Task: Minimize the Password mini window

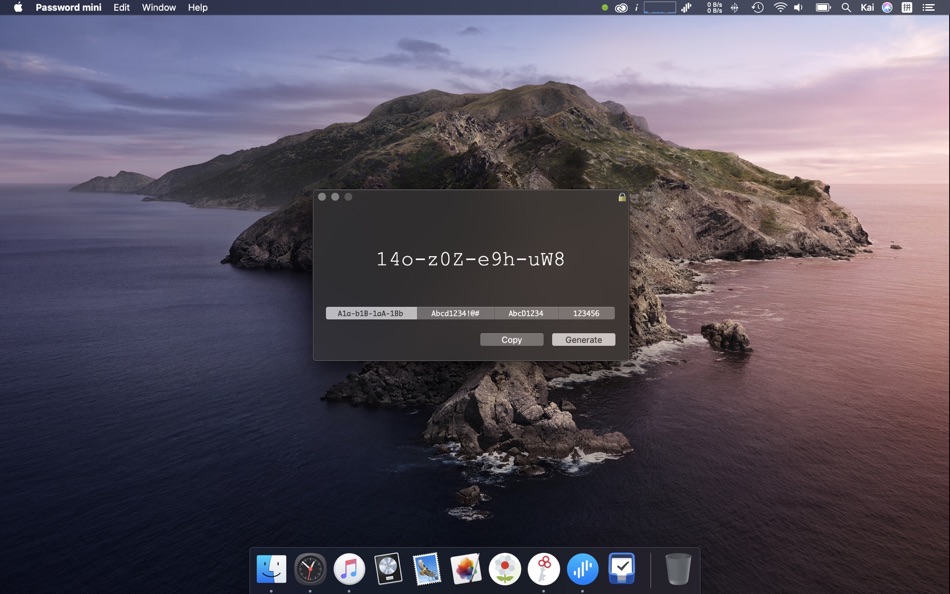Action: click(x=335, y=197)
